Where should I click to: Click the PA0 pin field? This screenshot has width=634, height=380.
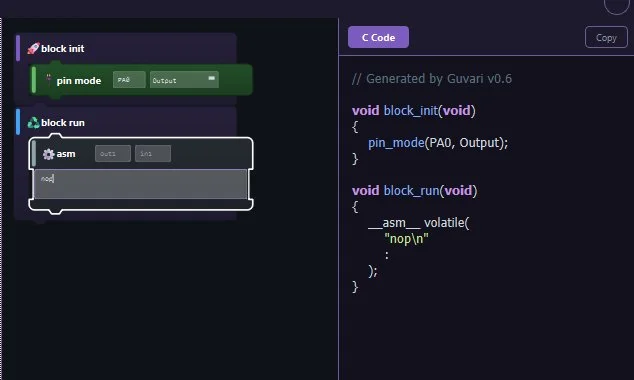coord(129,80)
